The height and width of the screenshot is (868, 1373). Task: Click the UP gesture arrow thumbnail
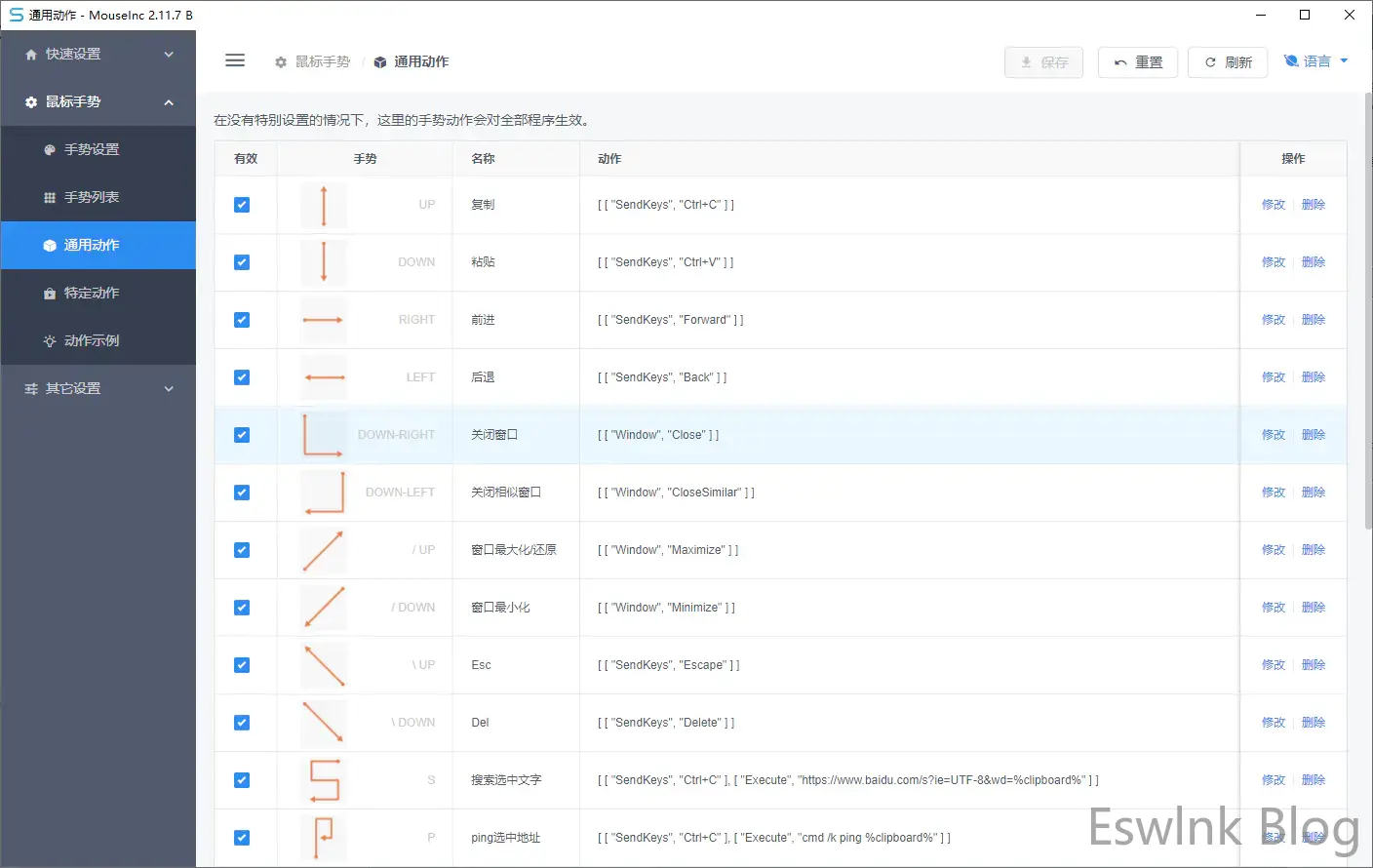(324, 206)
